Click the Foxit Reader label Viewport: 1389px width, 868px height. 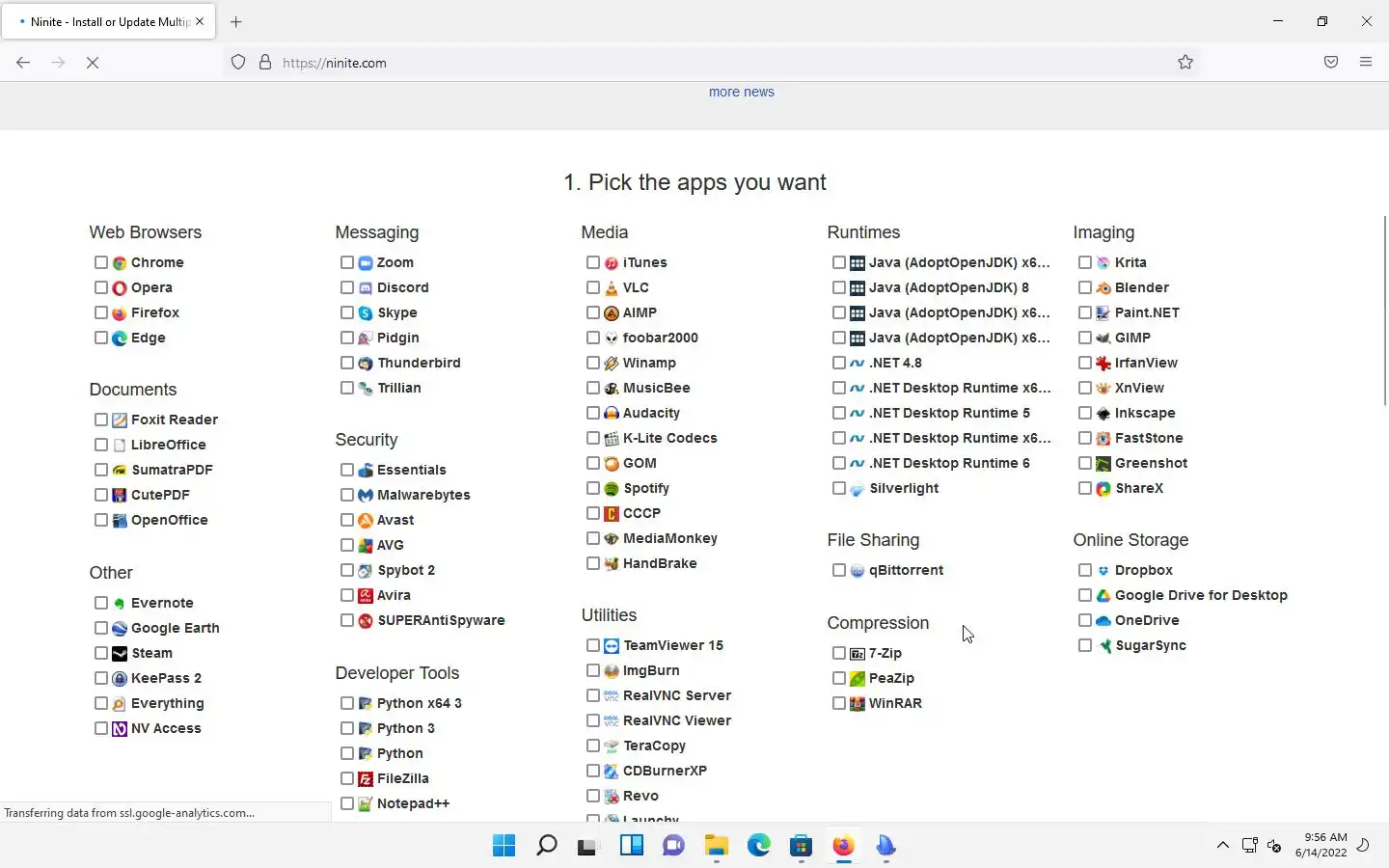click(175, 420)
